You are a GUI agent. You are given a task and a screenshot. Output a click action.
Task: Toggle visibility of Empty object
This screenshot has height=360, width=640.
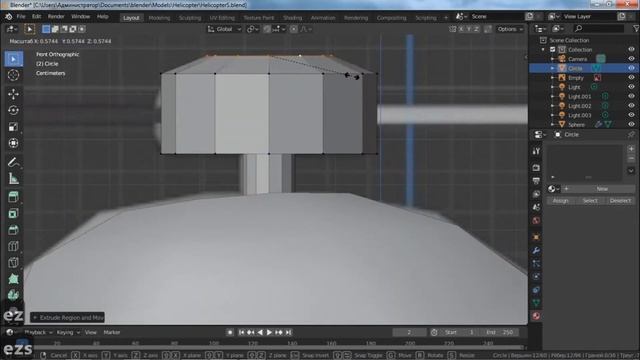tap(631, 78)
